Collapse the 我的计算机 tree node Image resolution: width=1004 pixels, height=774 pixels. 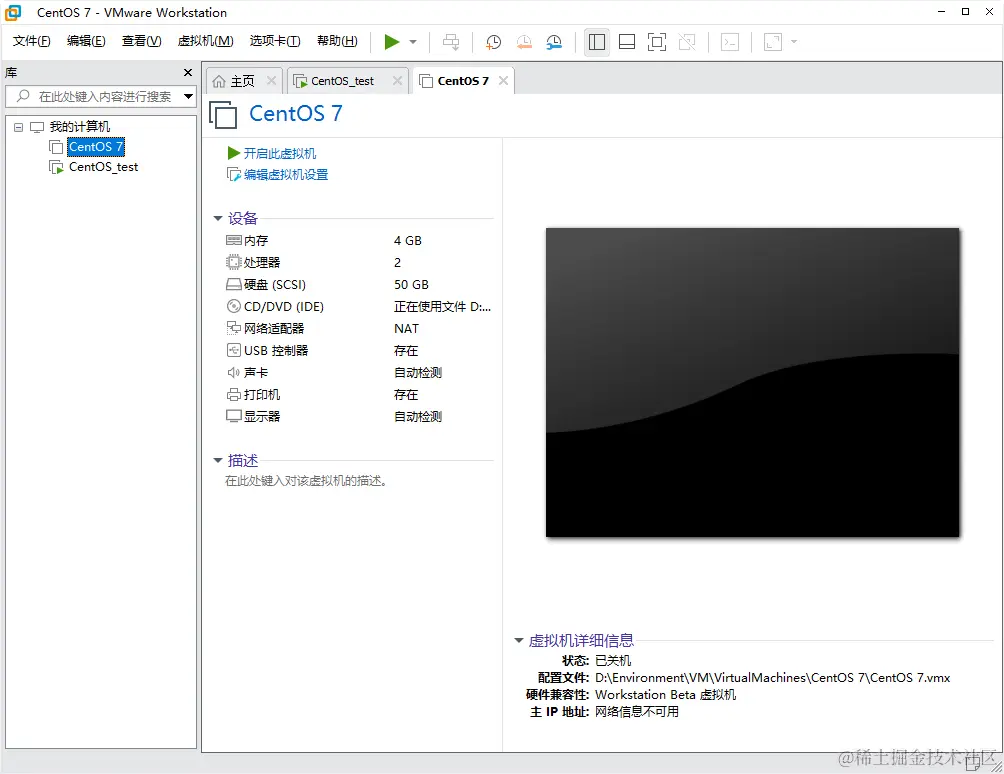point(17,126)
